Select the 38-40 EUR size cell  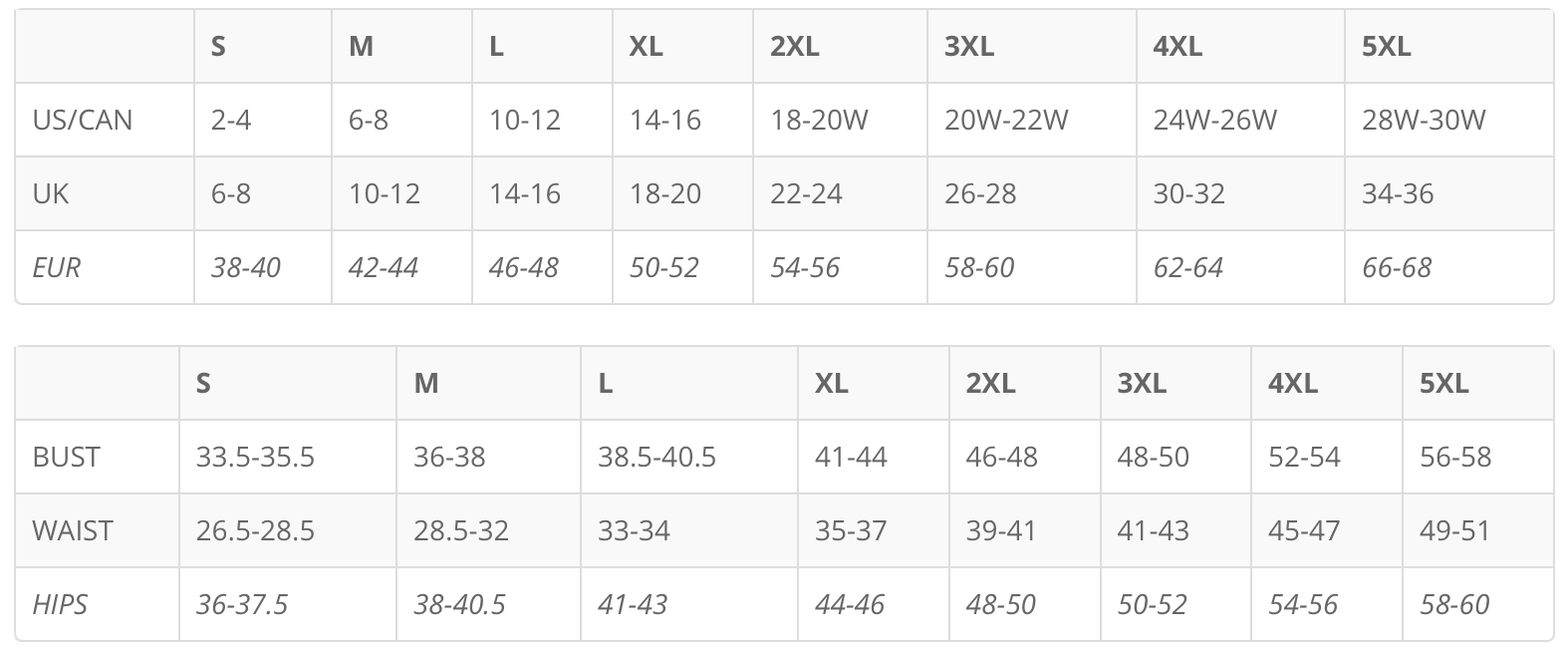(x=246, y=267)
